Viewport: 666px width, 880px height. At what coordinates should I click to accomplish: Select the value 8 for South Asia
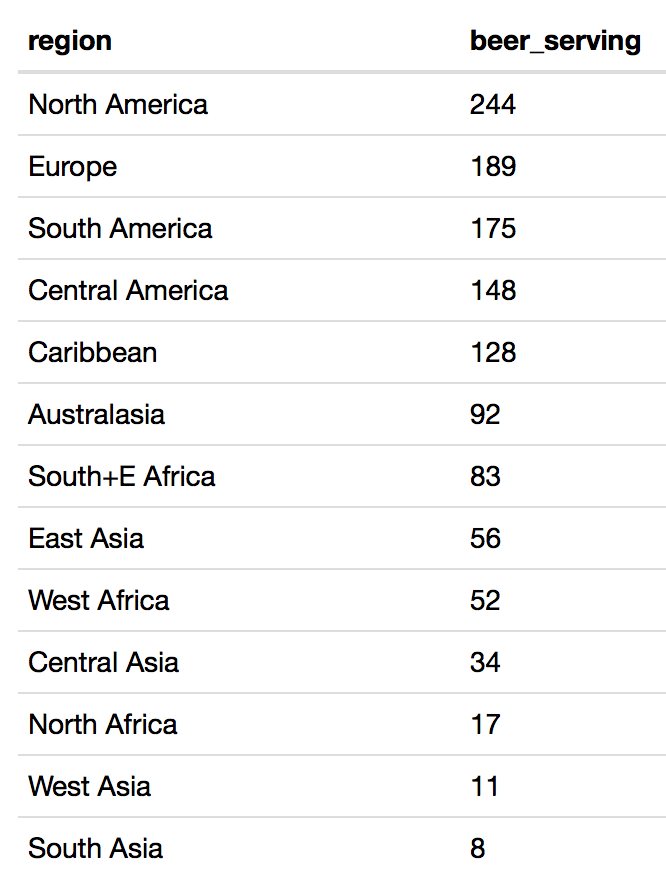[478, 848]
